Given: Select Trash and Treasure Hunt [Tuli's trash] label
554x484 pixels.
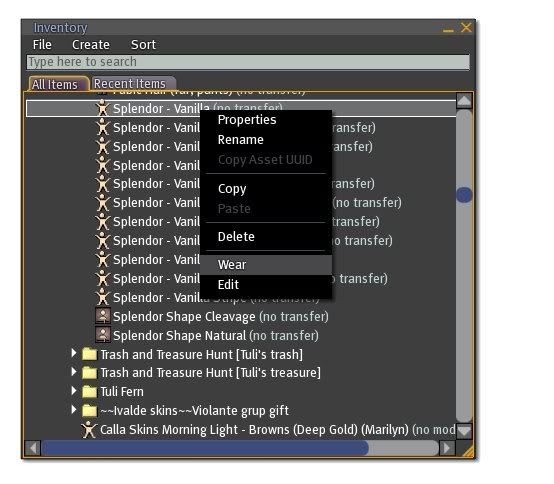Looking at the screenshot, I should click(201, 354).
